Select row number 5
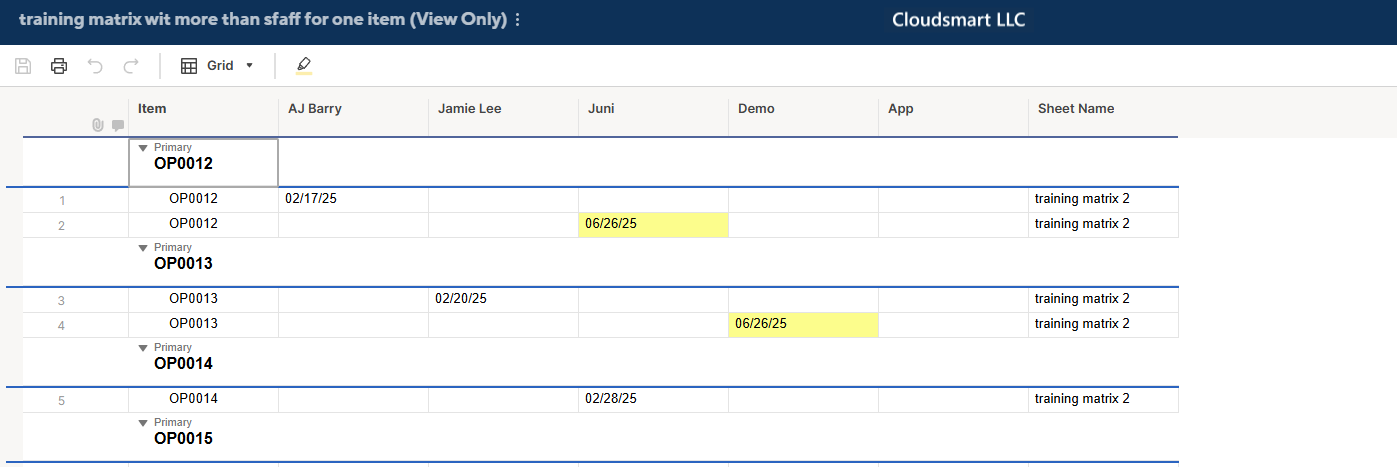The image size is (1397, 467). (x=62, y=401)
